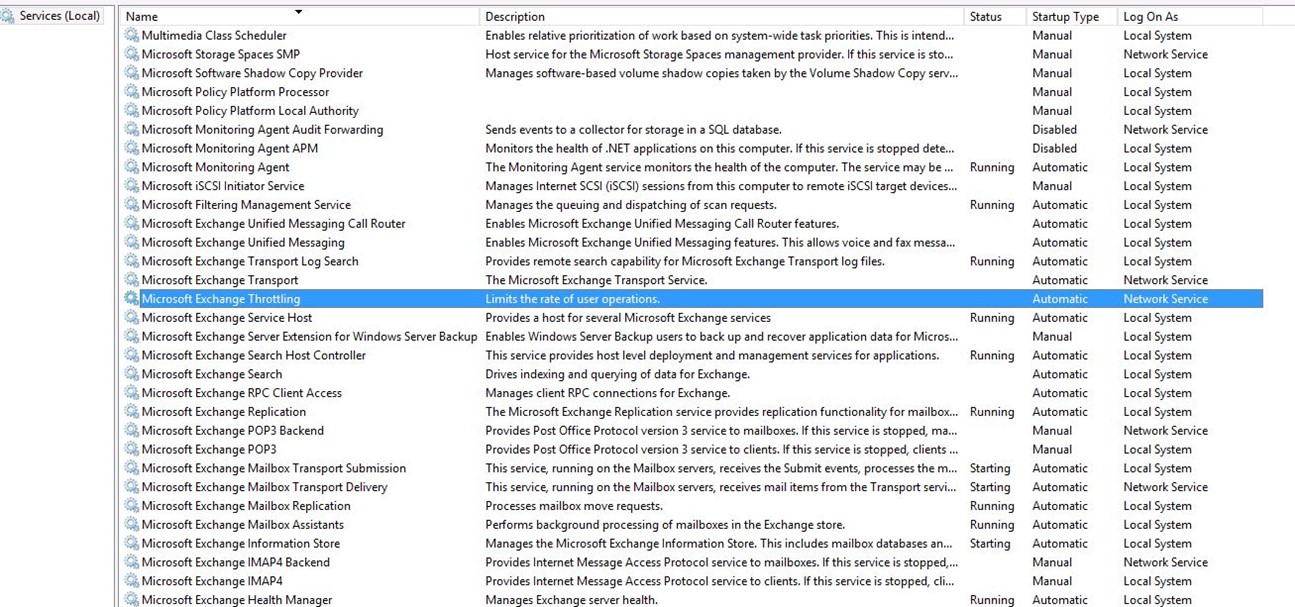Viewport: 1295px width, 607px height.
Task: Click the gear icon of Microsoft Exchange POP3 Backend
Action: click(x=132, y=430)
